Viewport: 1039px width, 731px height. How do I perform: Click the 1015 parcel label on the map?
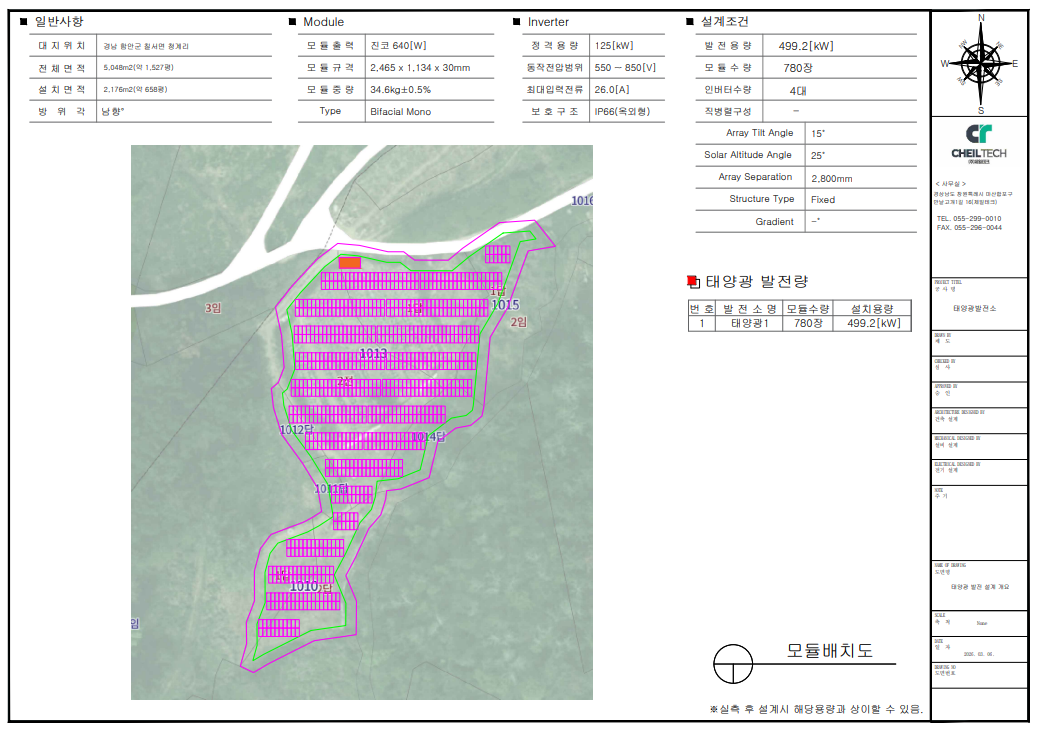point(505,304)
